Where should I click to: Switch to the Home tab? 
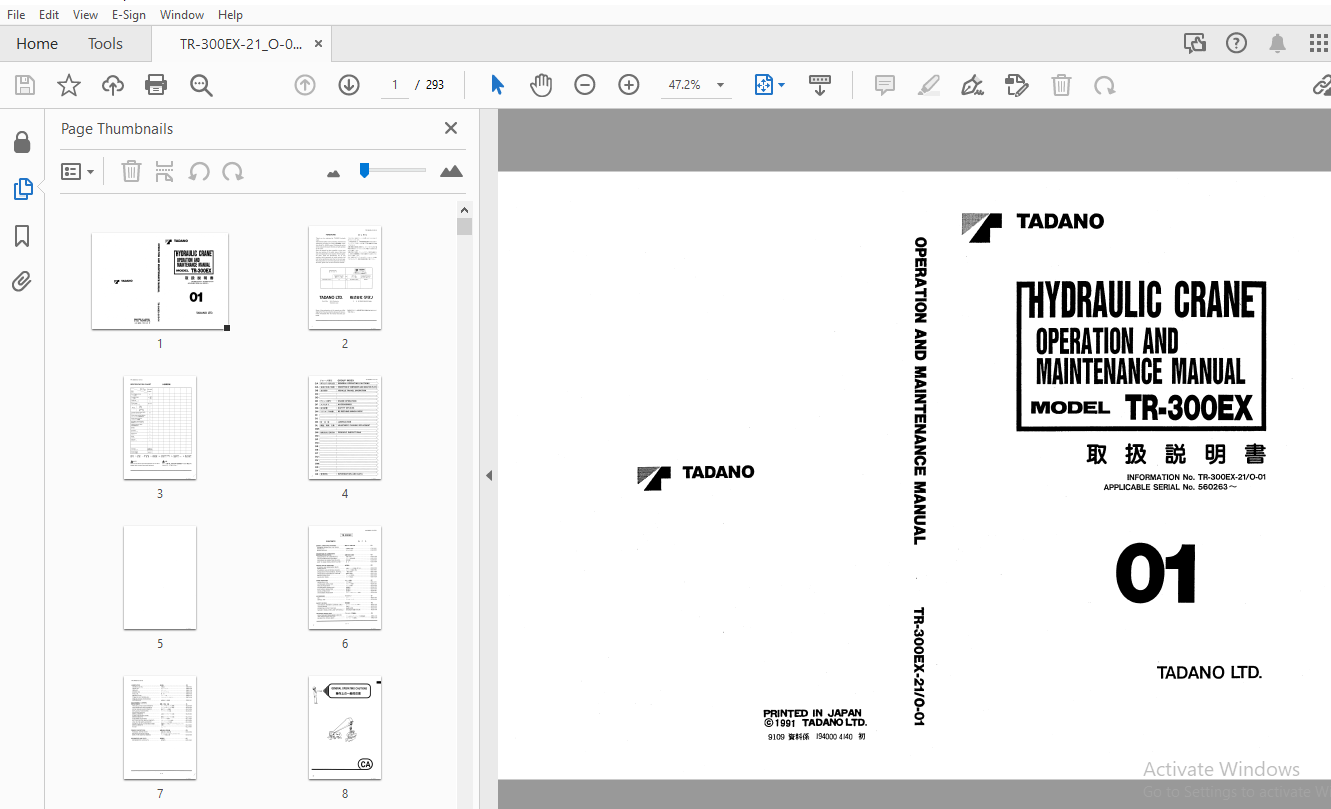click(37, 44)
